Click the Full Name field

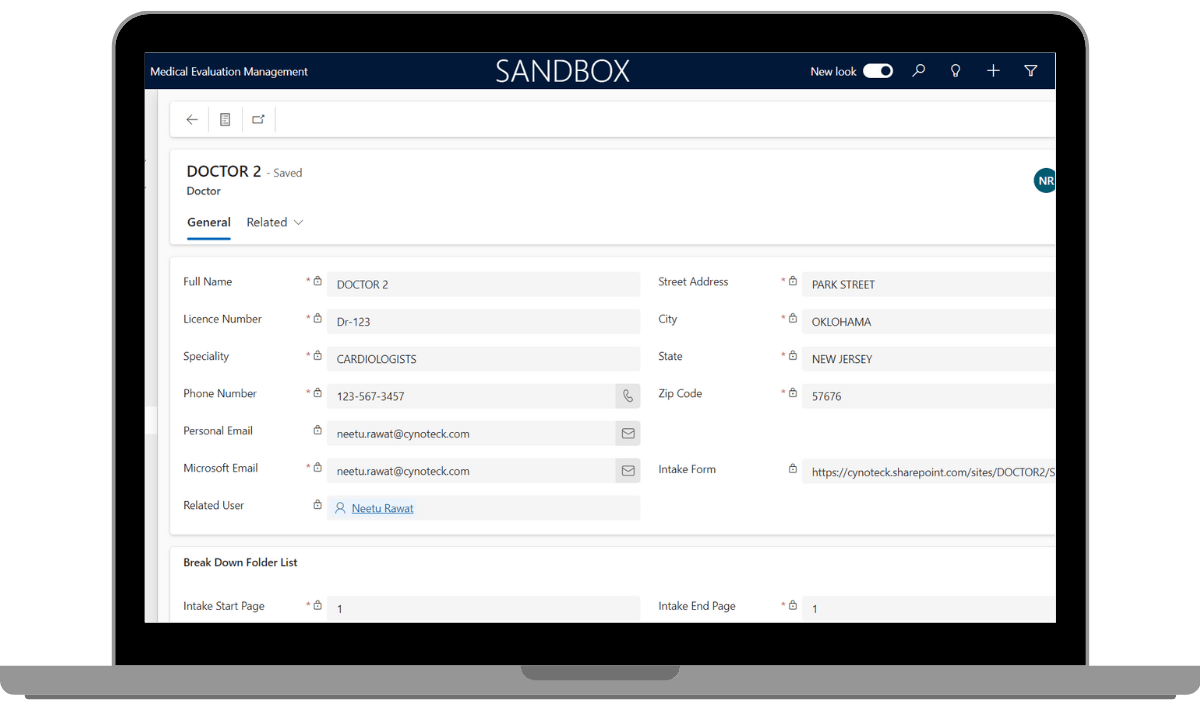pyautogui.click(x=483, y=285)
